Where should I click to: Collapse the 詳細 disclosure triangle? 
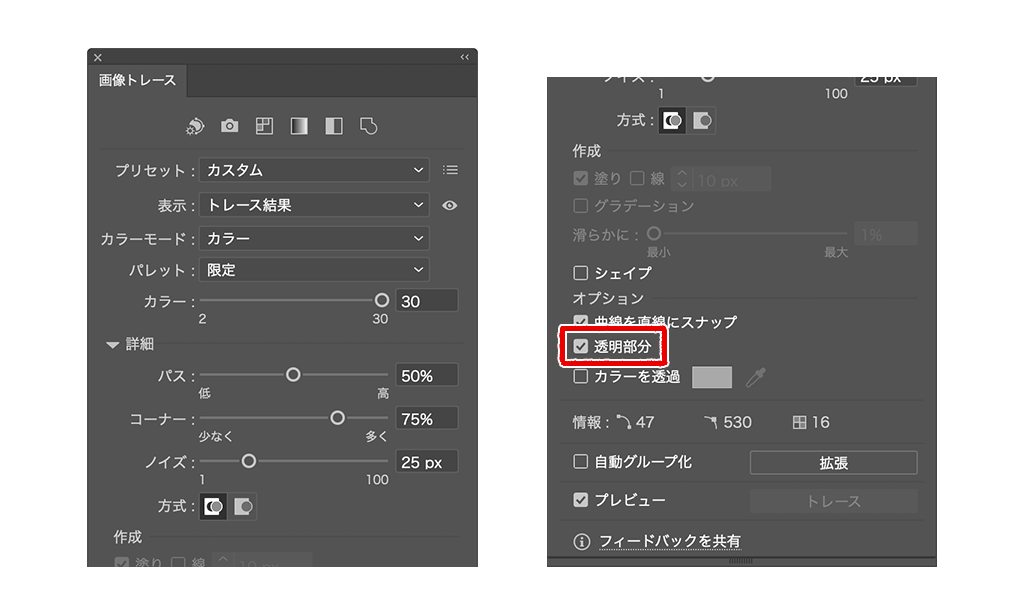point(112,345)
